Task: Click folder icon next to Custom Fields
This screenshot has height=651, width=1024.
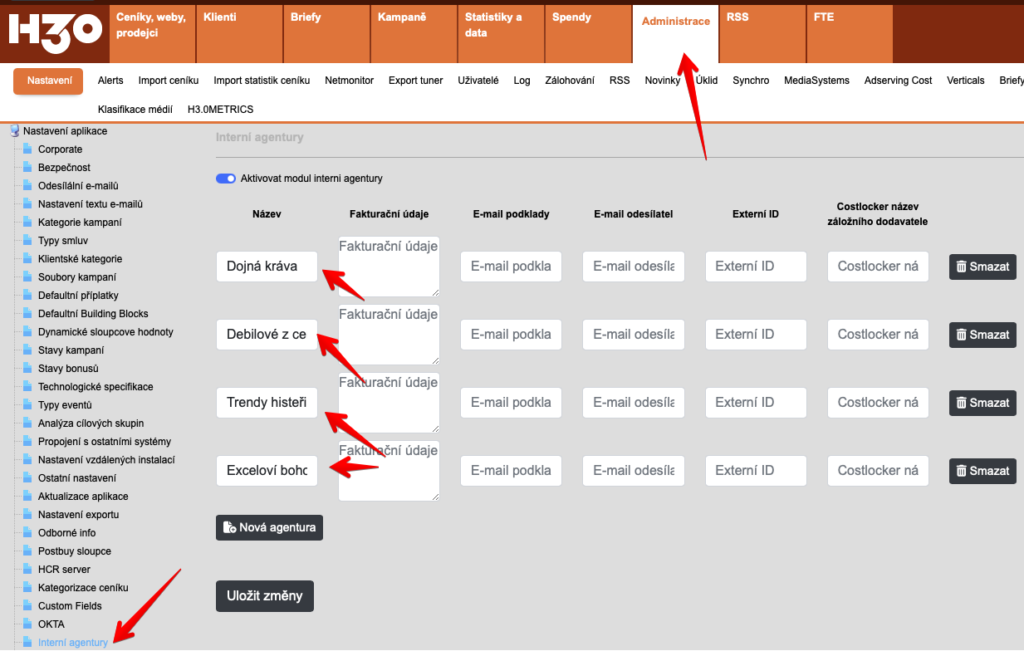Action: [x=28, y=606]
